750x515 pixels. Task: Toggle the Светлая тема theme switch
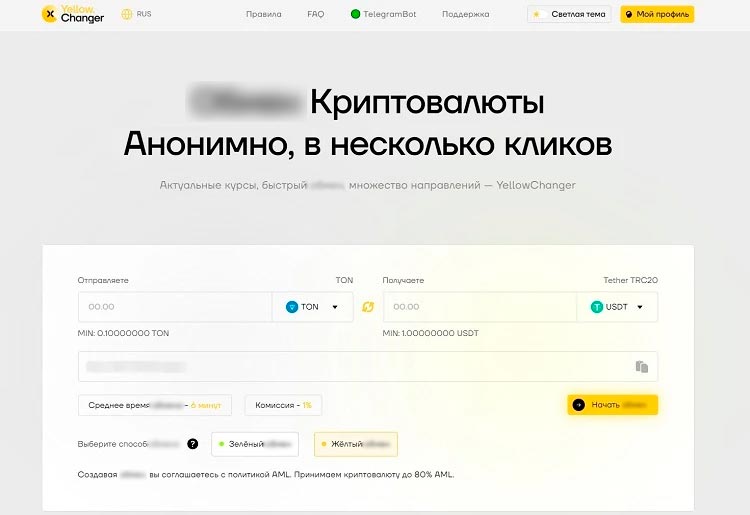click(568, 15)
